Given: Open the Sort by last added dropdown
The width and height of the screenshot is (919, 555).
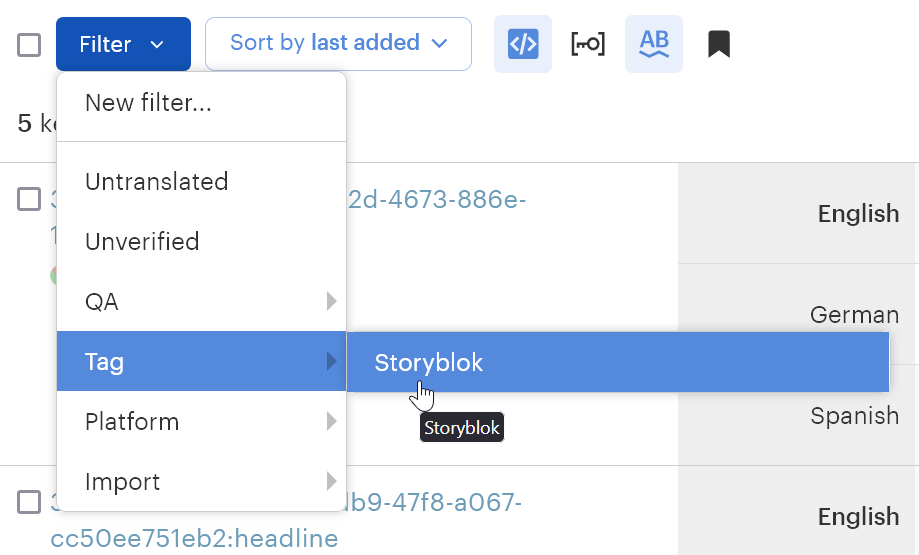Looking at the screenshot, I should (x=338, y=43).
